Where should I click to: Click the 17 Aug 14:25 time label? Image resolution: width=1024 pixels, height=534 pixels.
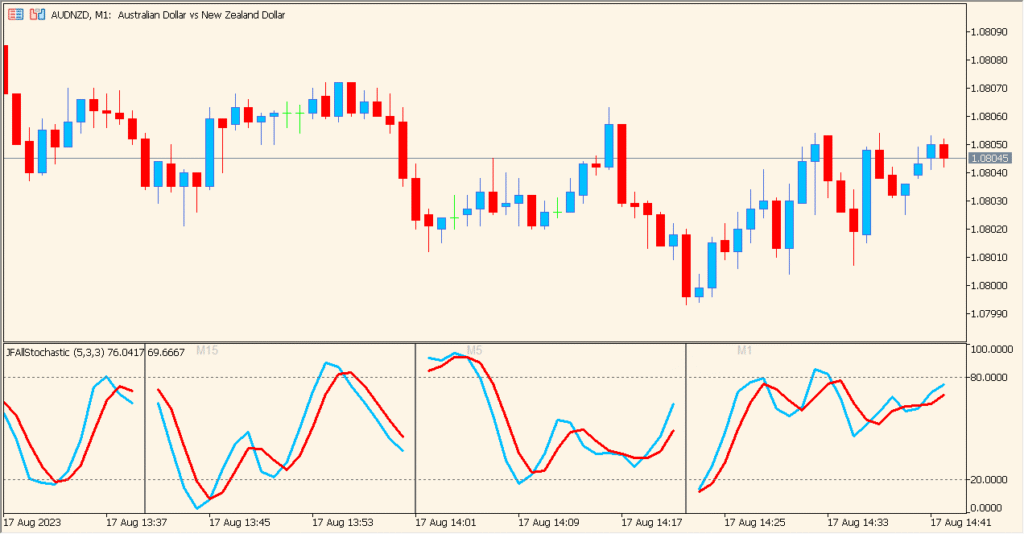(755, 522)
